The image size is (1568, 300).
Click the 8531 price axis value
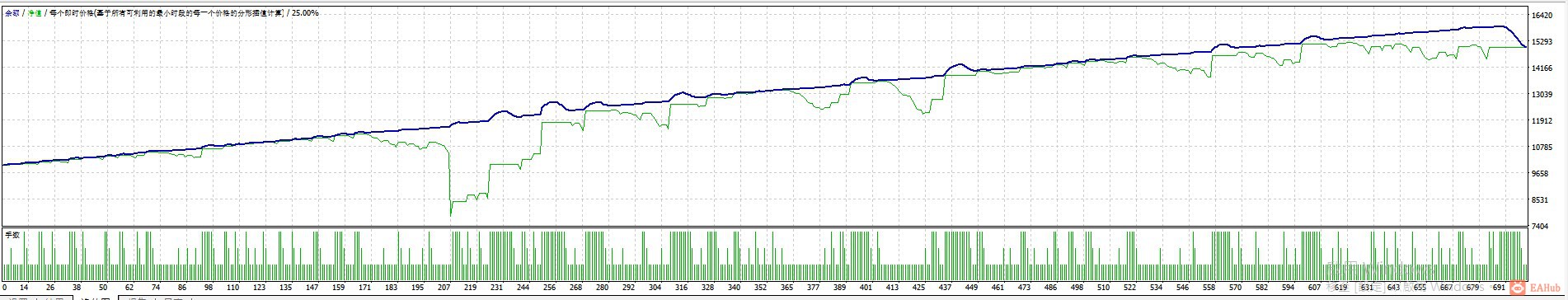point(1541,199)
